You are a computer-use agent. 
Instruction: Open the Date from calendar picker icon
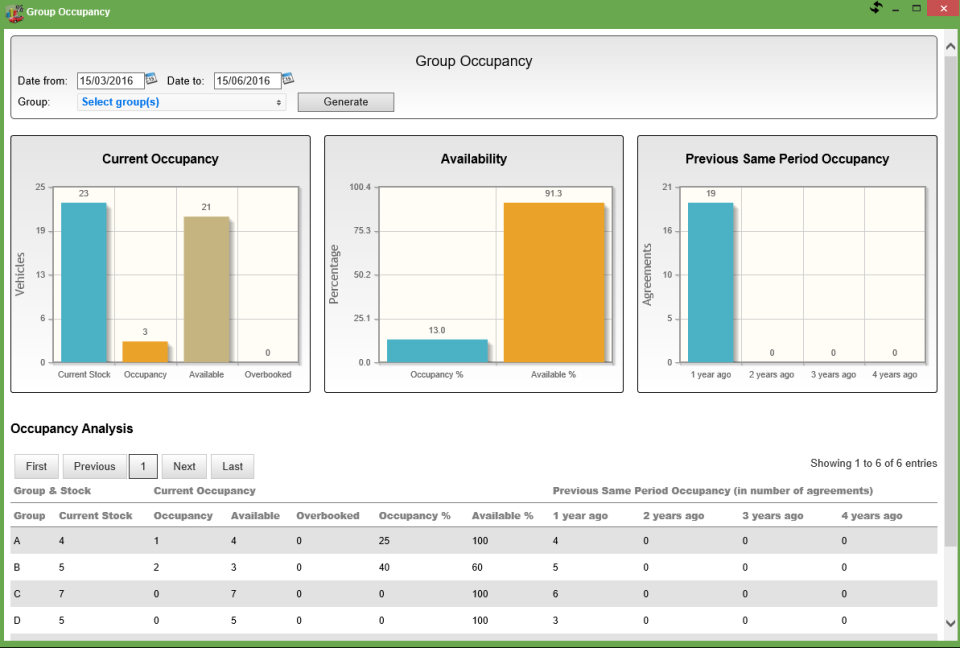pyautogui.click(x=151, y=79)
